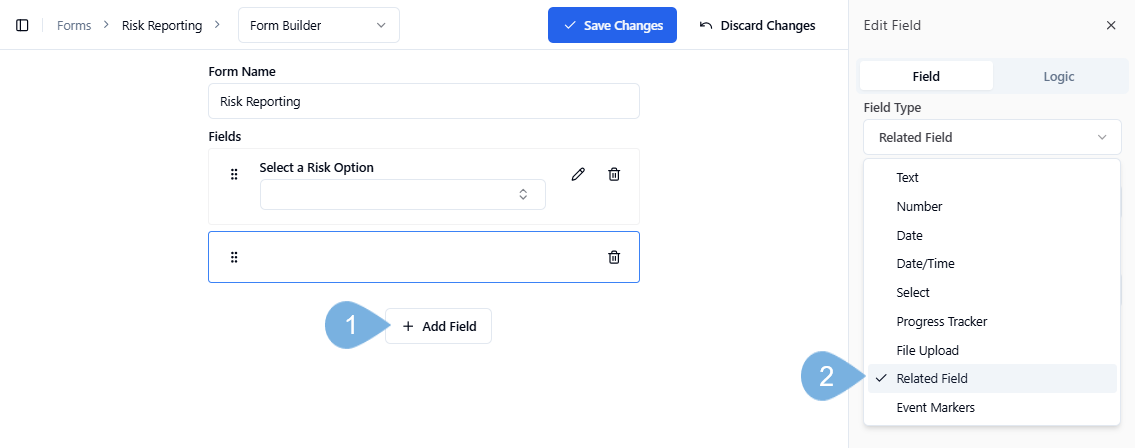Click the pencil edit icon for Risk Option
Image resolution: width=1135 pixels, height=448 pixels.
[578, 174]
